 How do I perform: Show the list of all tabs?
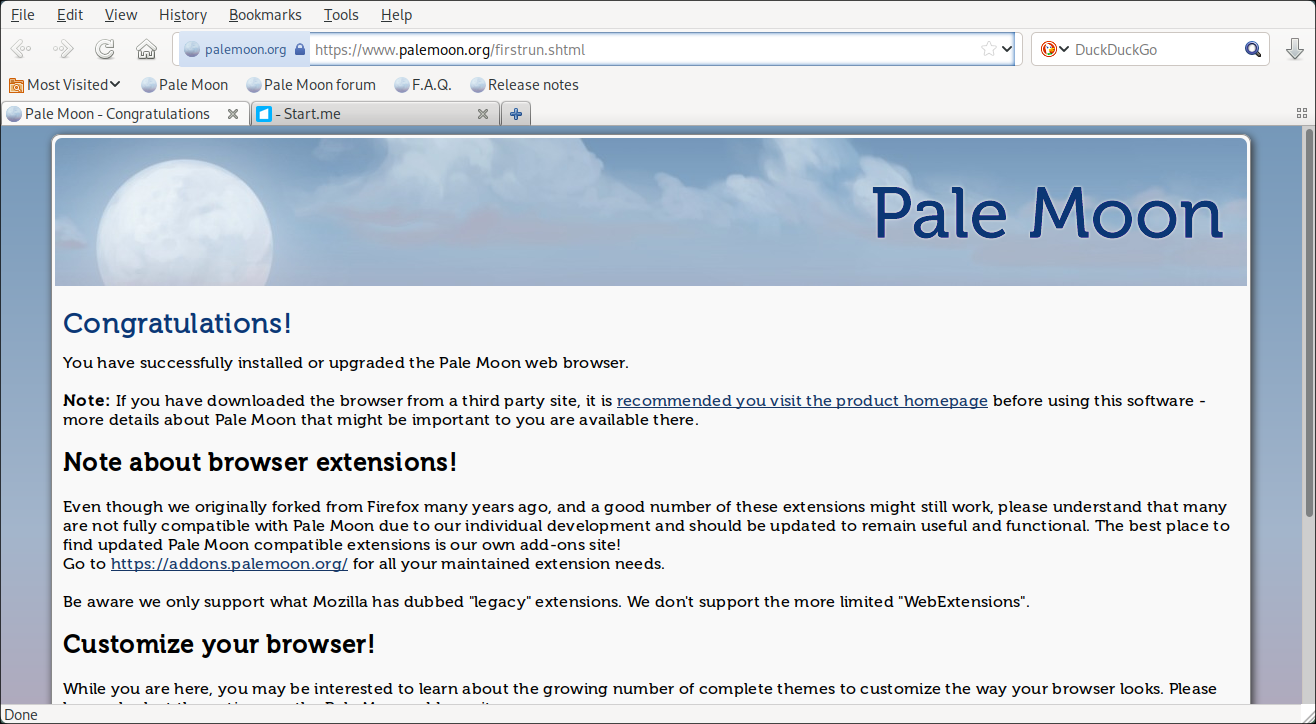click(x=1302, y=114)
